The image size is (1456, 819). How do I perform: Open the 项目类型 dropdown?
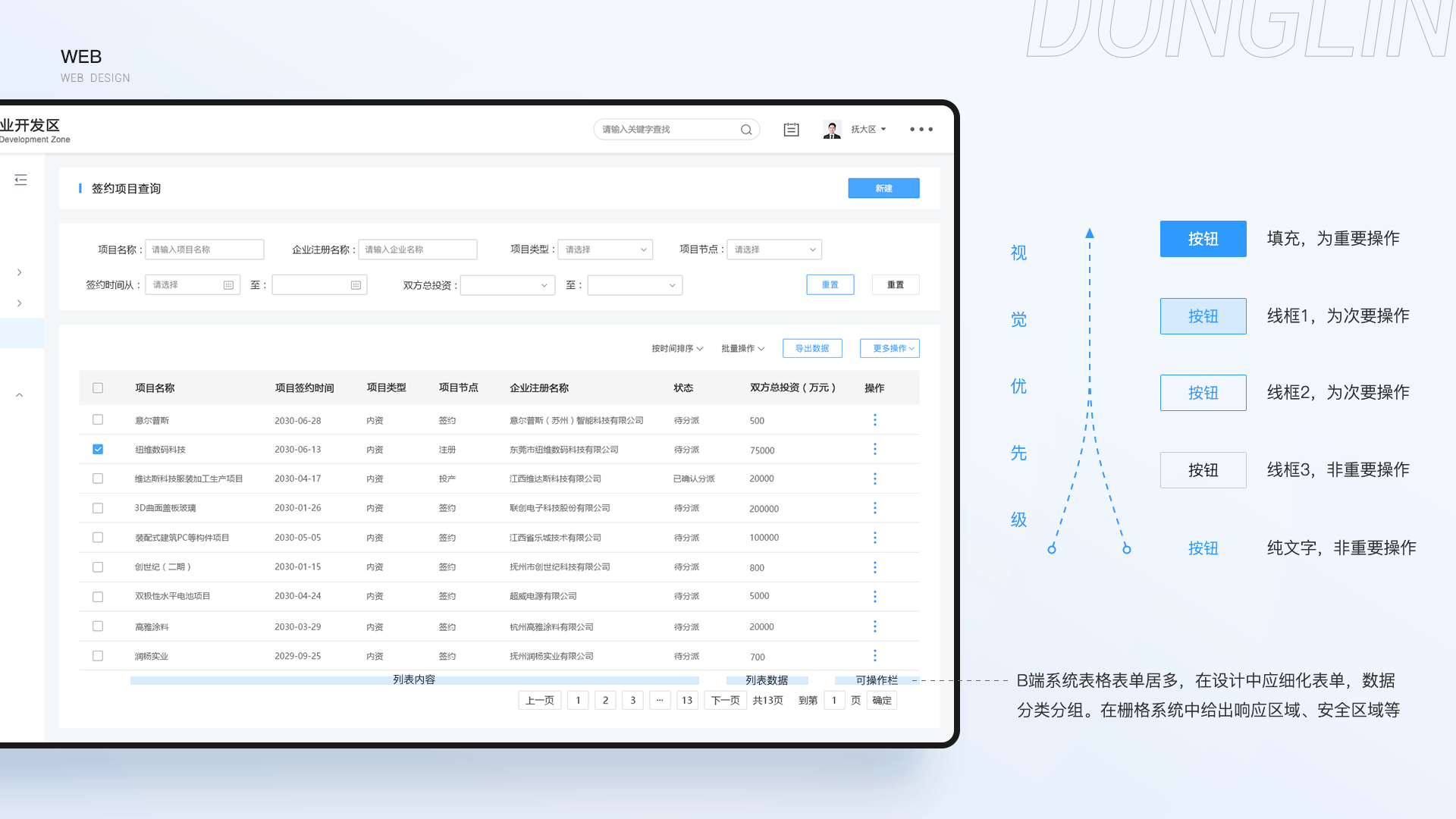[605, 249]
